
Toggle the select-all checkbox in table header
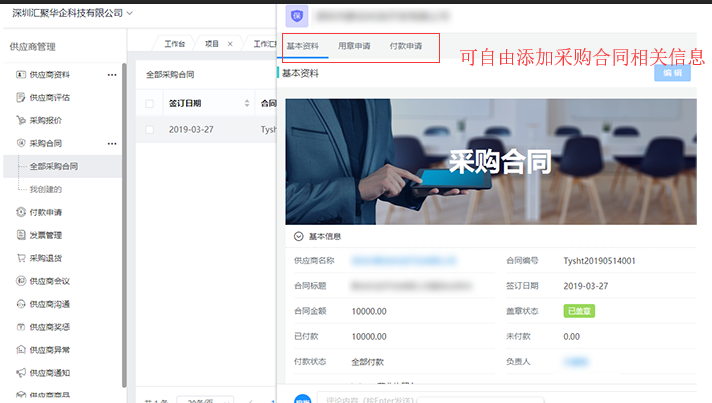click(149, 103)
